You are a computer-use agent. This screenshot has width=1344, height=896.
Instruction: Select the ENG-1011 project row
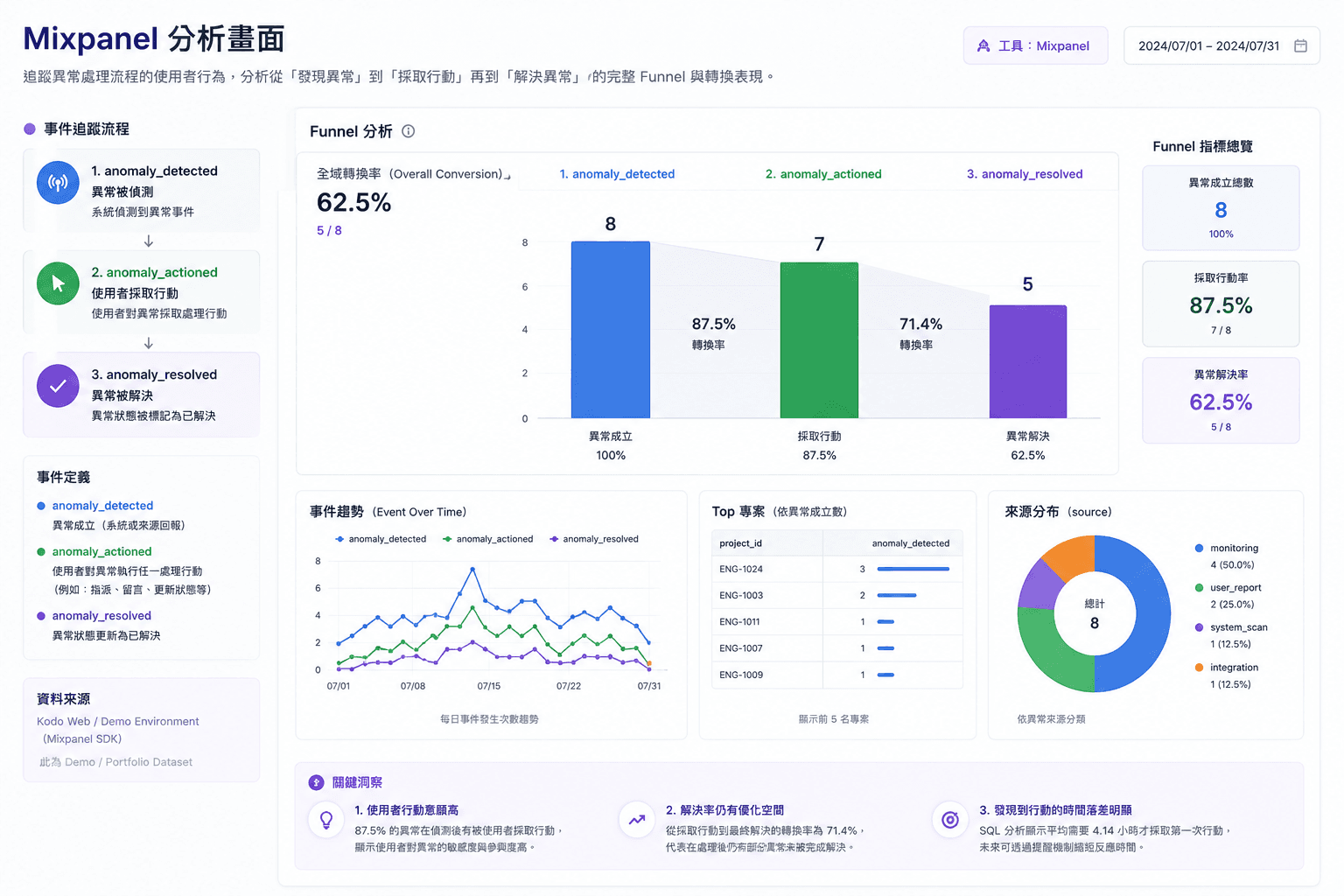click(836, 622)
